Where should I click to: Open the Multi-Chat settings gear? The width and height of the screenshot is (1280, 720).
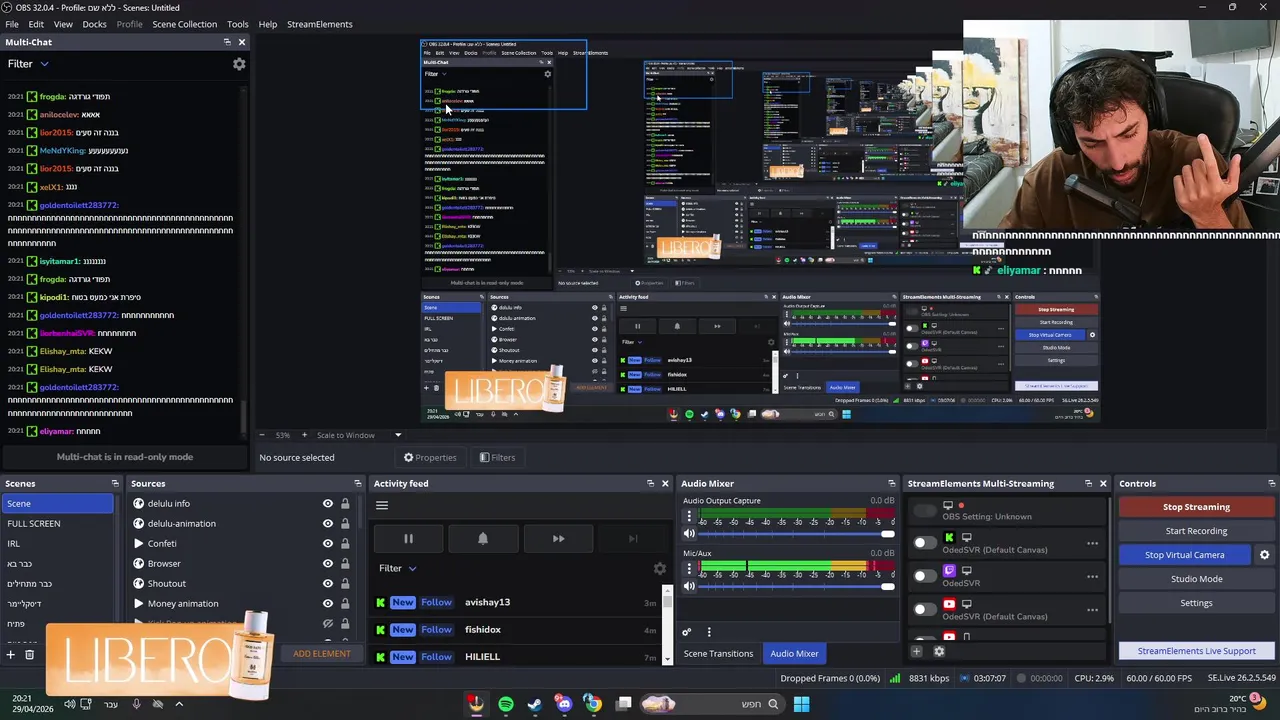239,64
